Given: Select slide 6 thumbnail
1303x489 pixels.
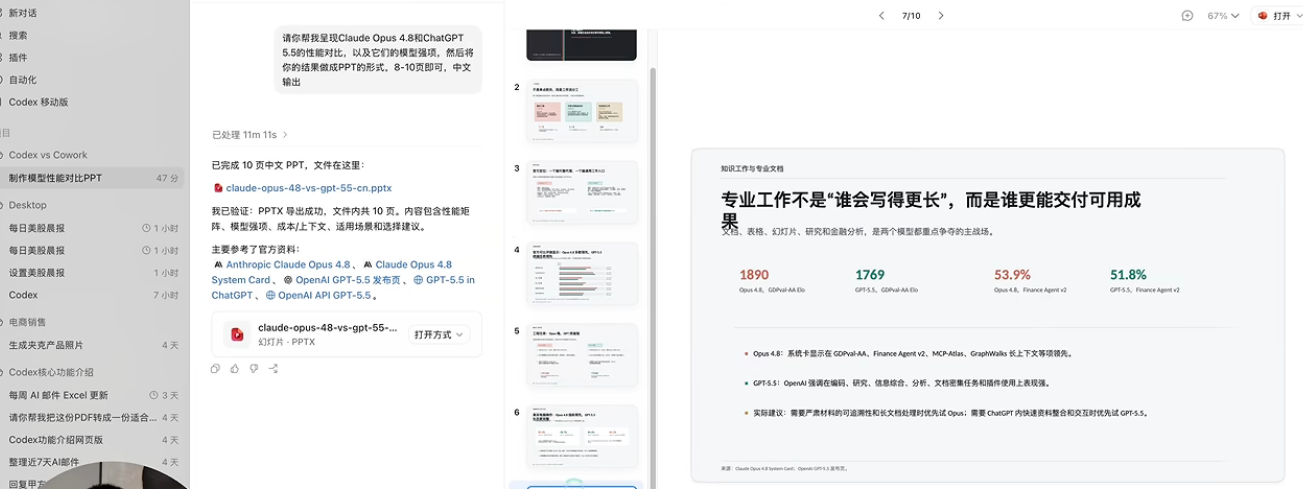Looking at the screenshot, I should click(x=582, y=436).
